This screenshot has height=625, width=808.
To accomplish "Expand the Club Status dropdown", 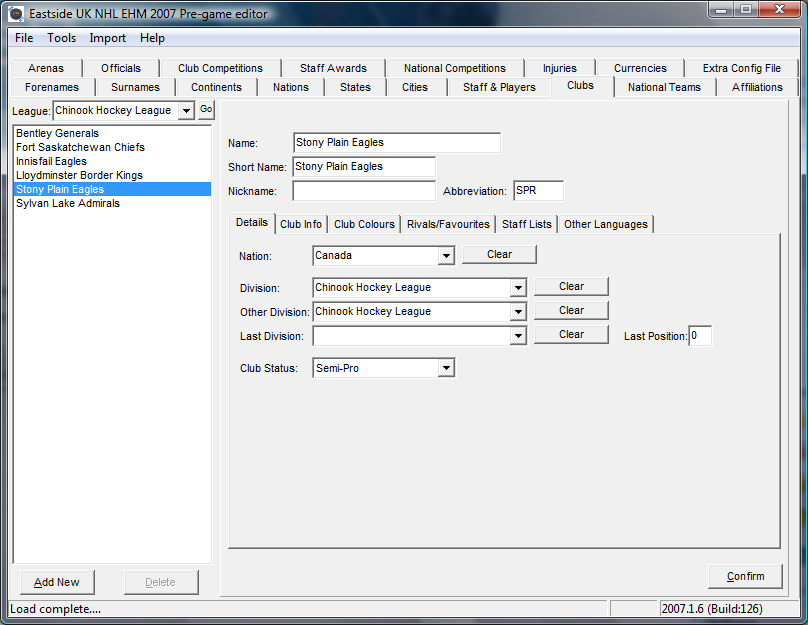I will tap(446, 368).
